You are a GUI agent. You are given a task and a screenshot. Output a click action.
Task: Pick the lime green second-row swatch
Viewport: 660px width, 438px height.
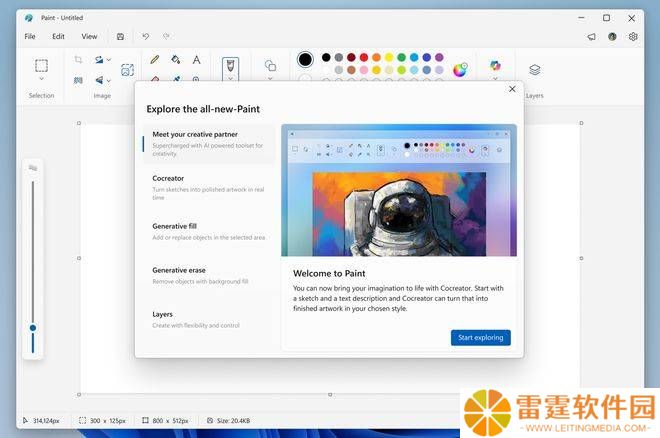pos(402,69)
